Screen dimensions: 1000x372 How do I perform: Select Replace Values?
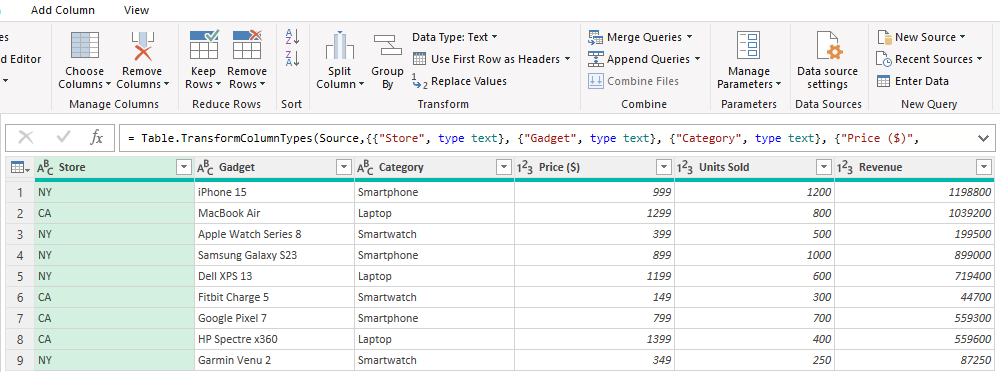(x=460, y=81)
